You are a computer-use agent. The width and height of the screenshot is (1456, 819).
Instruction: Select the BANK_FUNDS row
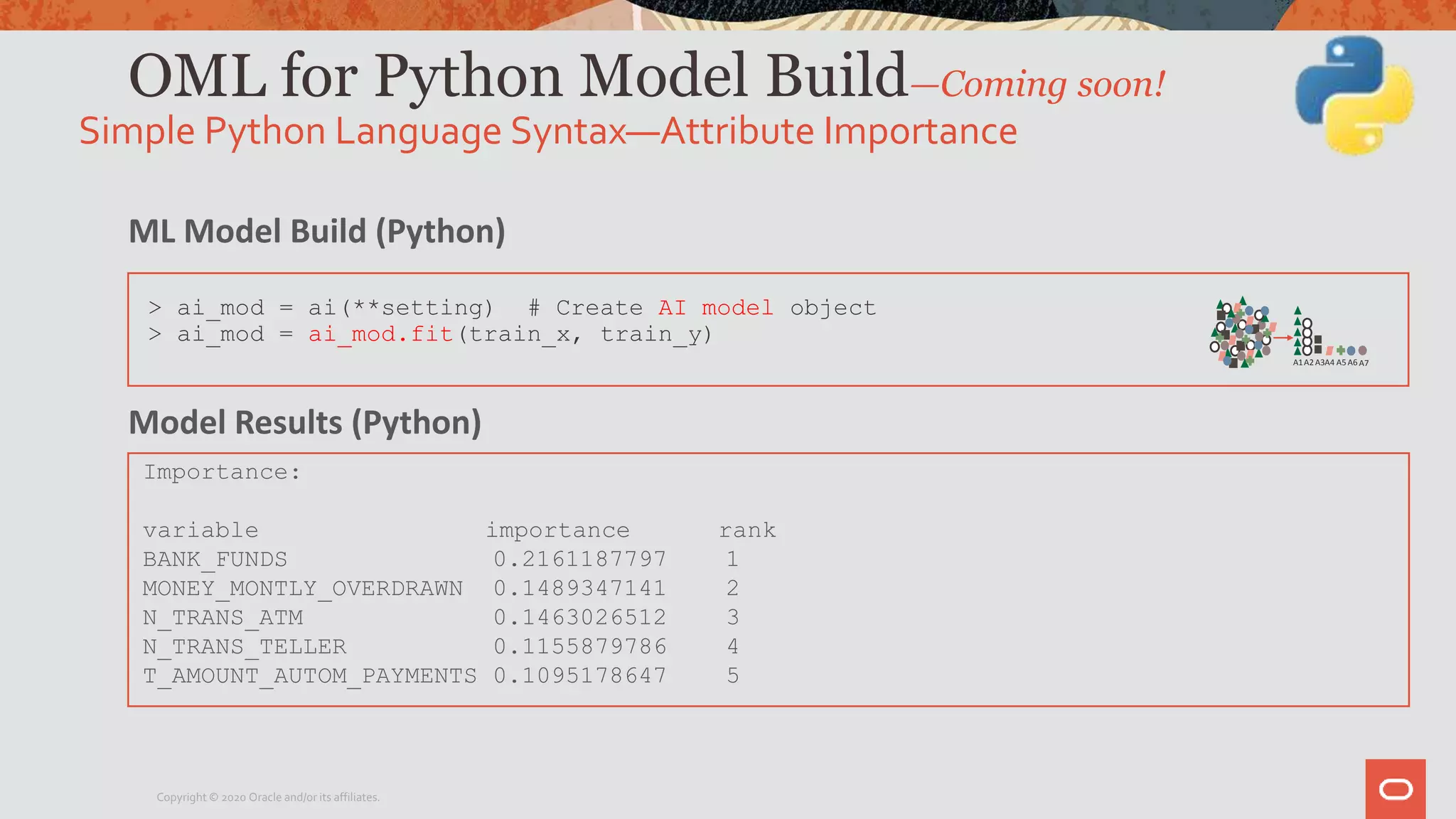point(215,560)
